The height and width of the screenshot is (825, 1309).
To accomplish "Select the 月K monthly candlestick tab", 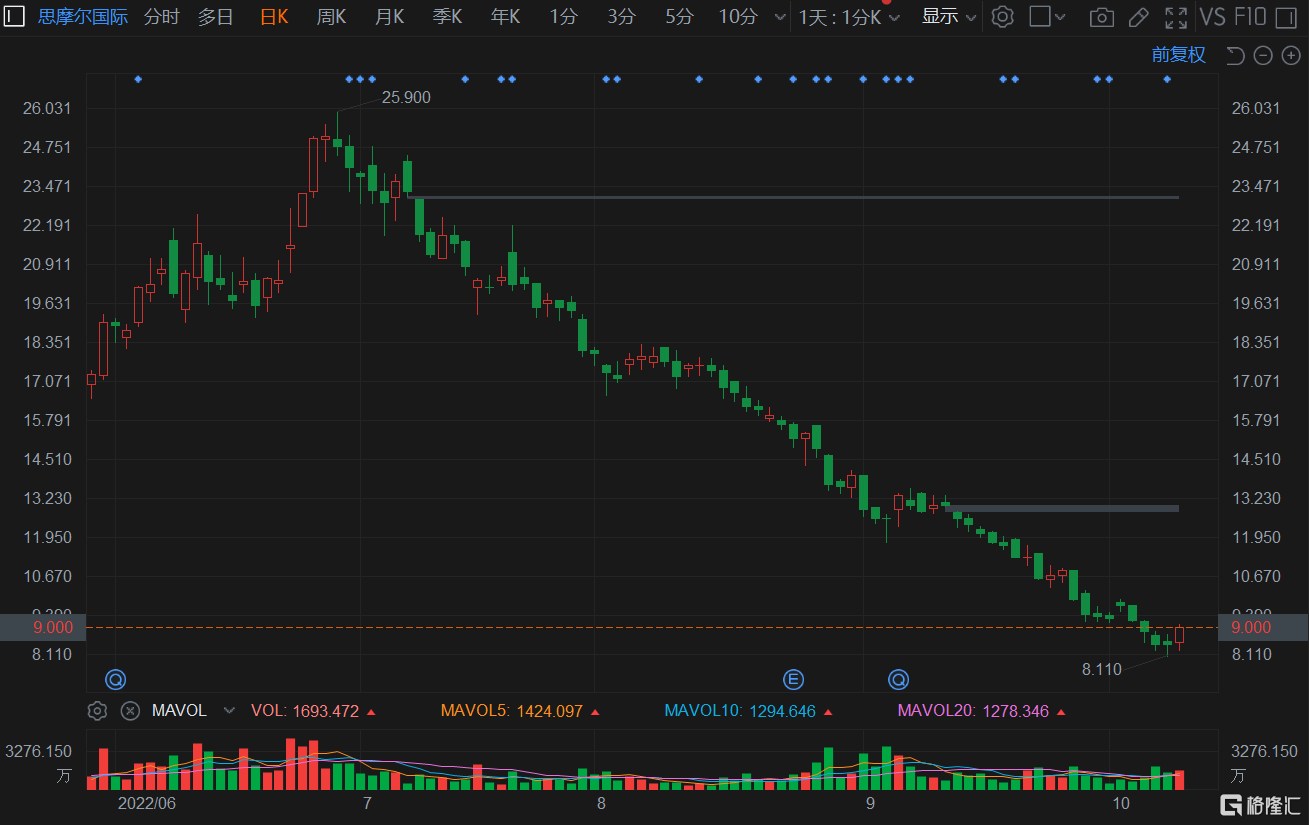I will click(x=389, y=16).
